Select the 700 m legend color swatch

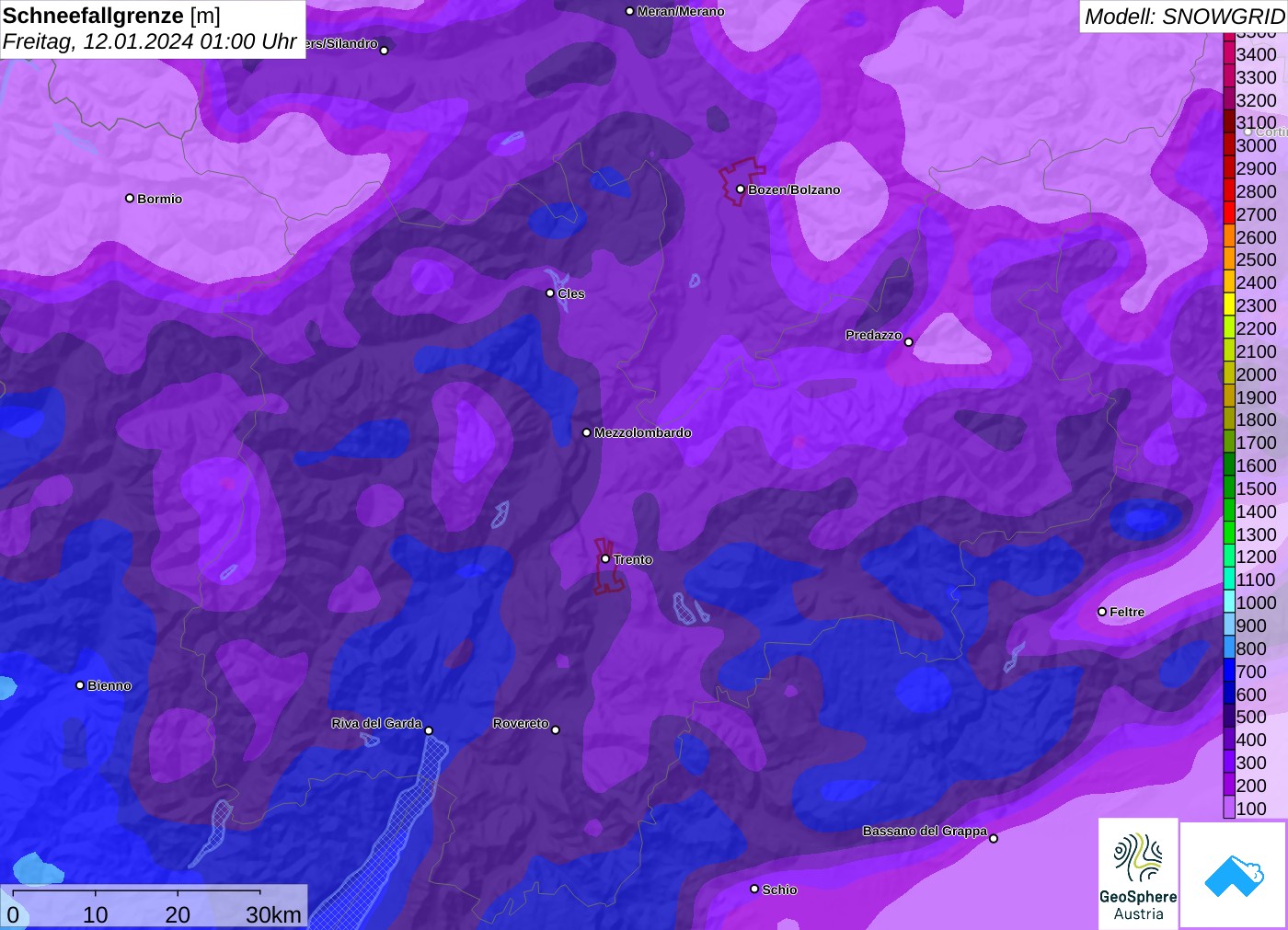[1229, 671]
